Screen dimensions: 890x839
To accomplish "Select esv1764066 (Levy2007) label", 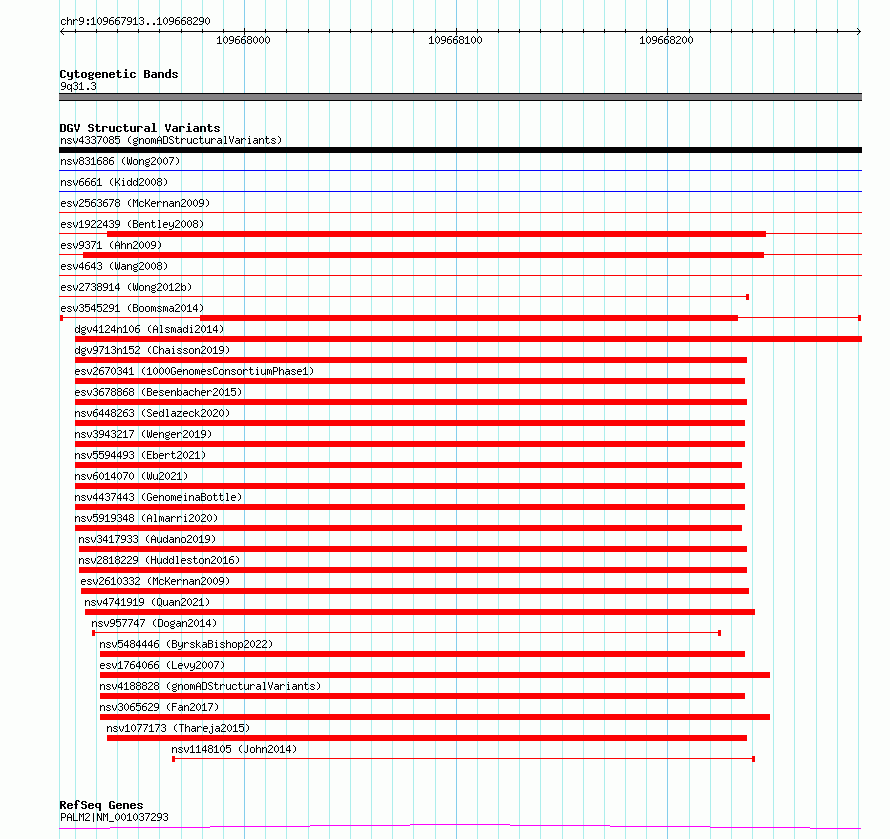I will click(162, 665).
